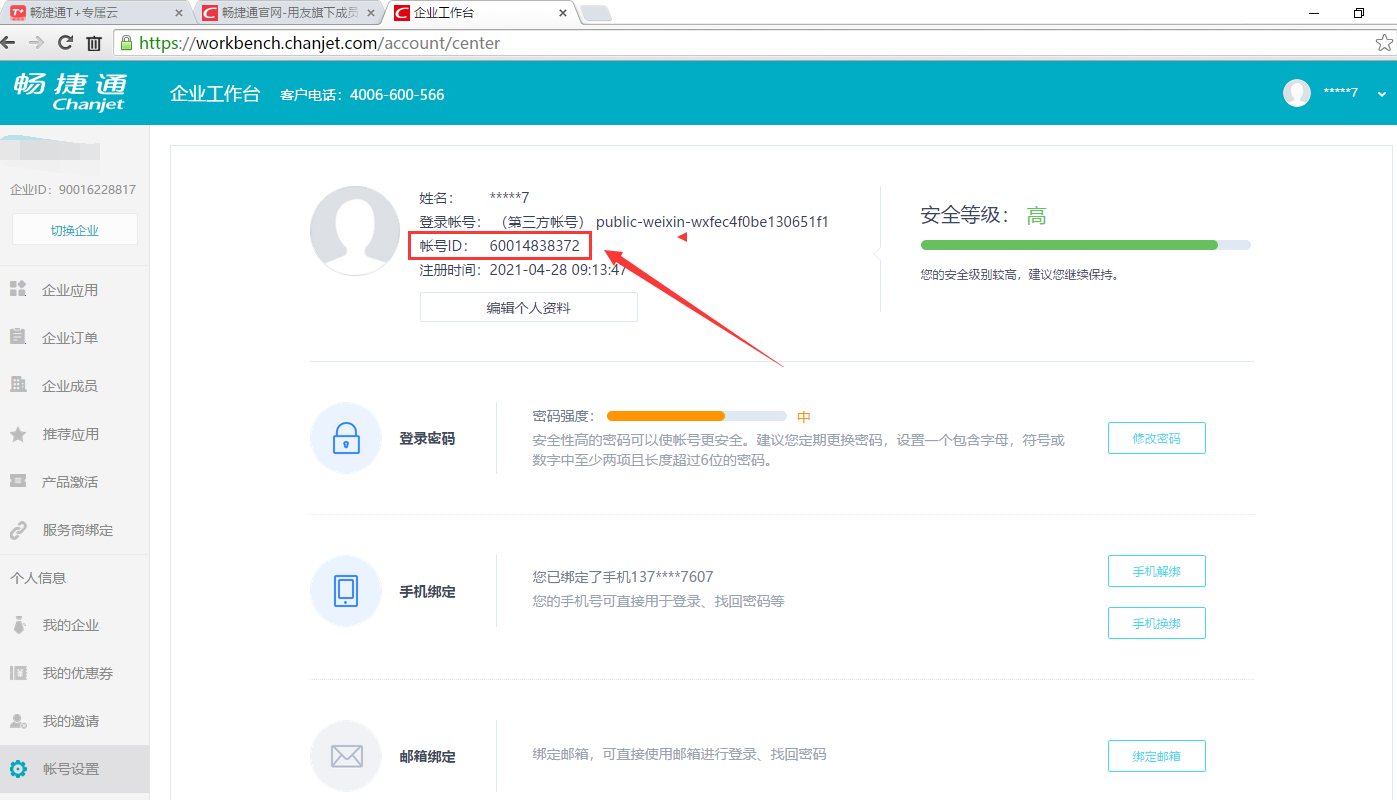Image resolution: width=1397 pixels, height=800 pixels.
Task: Switch to the 畅捷通官网 browser tab
Action: [290, 13]
